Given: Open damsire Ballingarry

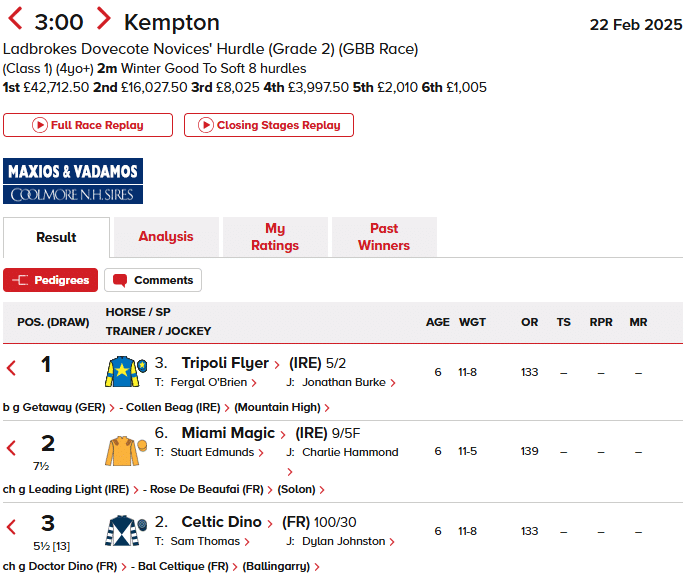Looking at the screenshot, I should [x=276, y=566].
